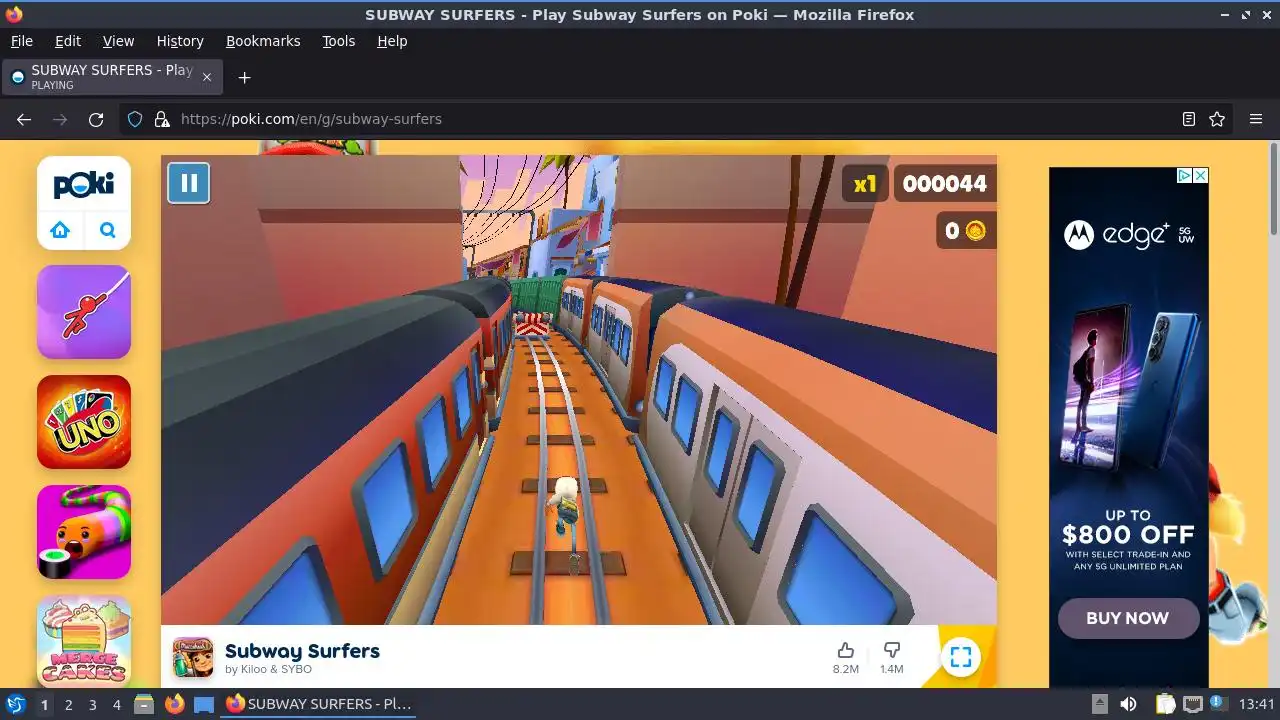Click the Subway Surfers title text

click(302, 651)
